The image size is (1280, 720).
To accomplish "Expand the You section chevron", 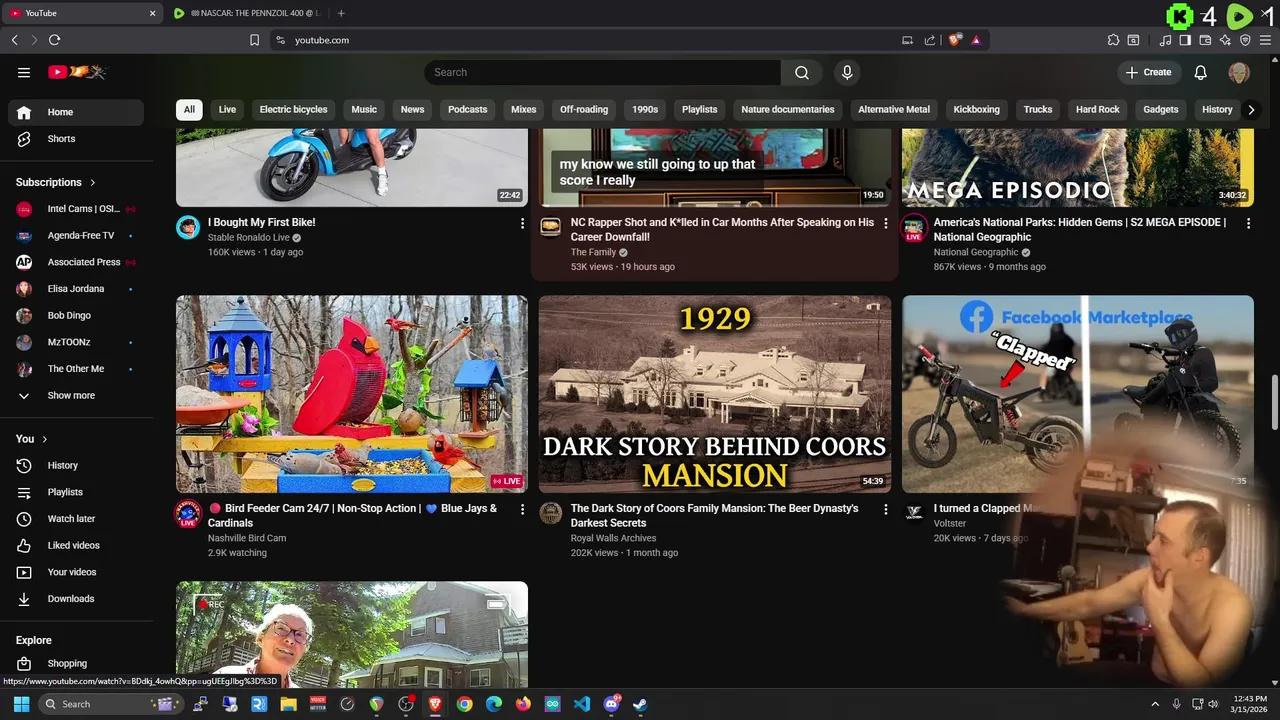I will click(x=44, y=439).
